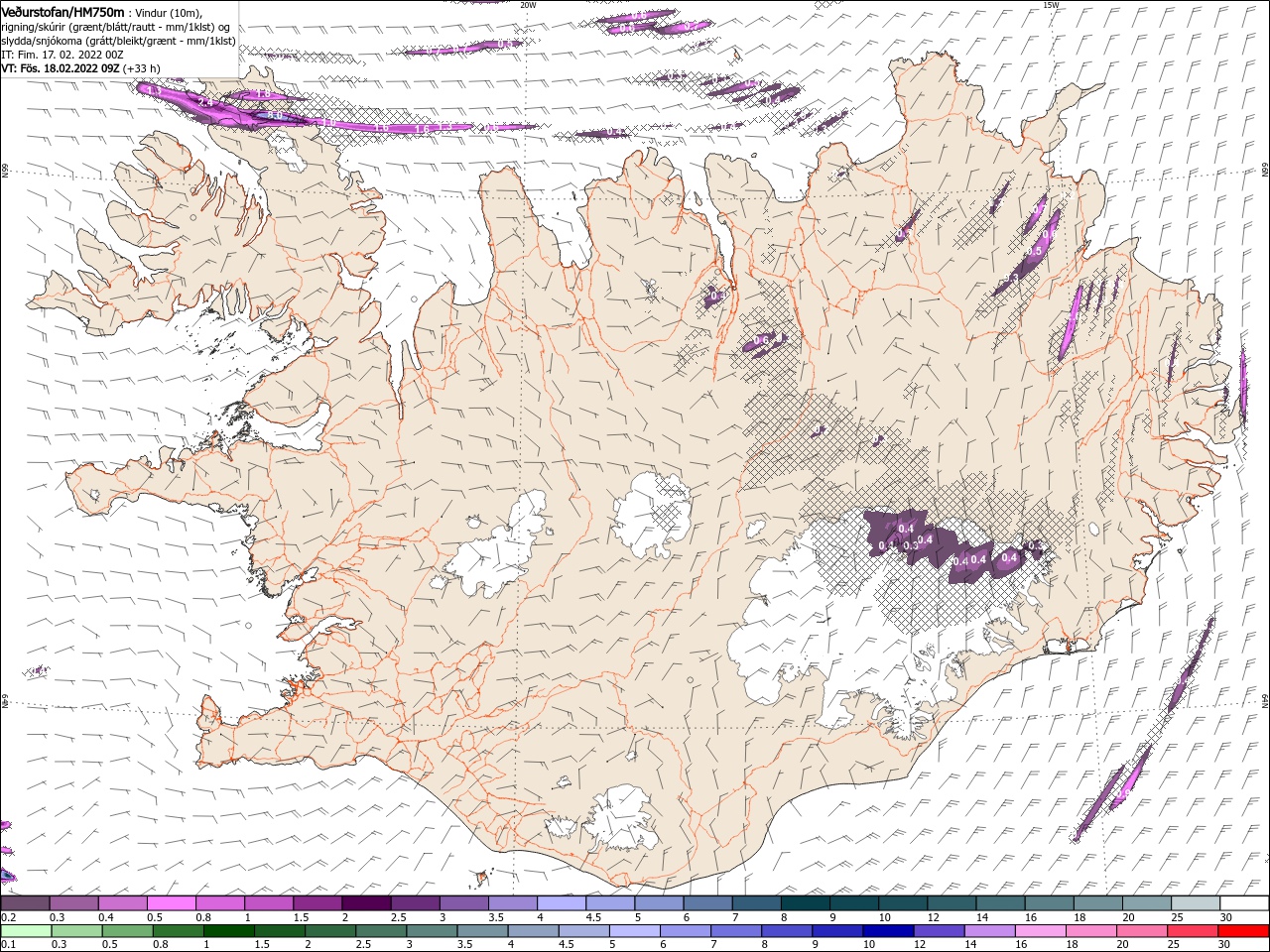This screenshot has width=1270, height=952.
Task: Pick lower legend darkest green swatch at 1
Action: (228, 930)
